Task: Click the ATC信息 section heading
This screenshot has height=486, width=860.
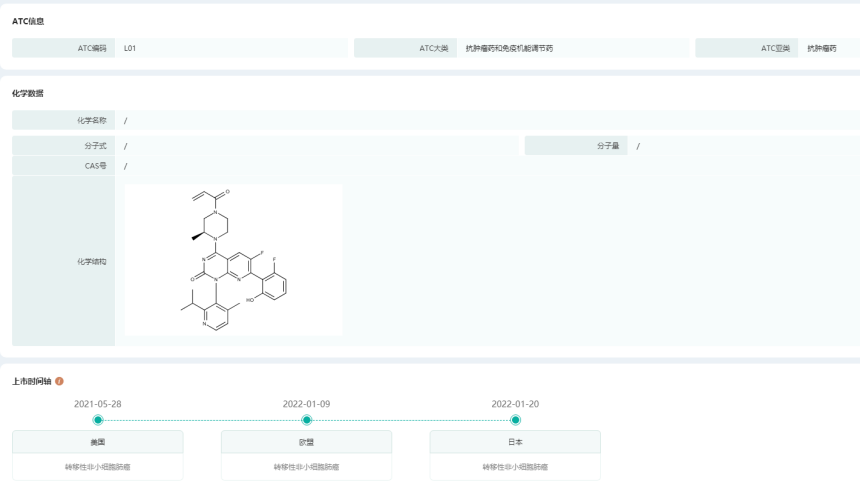Action: [x=28, y=21]
